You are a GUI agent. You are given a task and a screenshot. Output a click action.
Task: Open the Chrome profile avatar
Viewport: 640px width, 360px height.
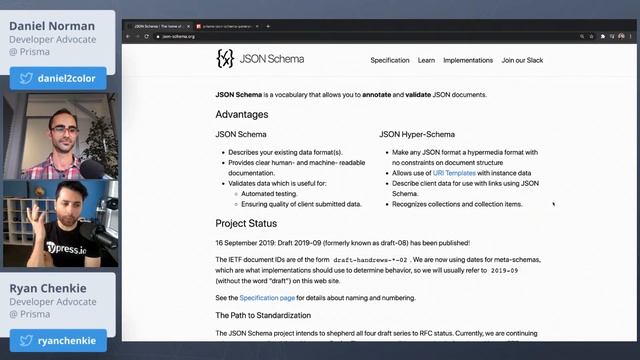point(621,36)
